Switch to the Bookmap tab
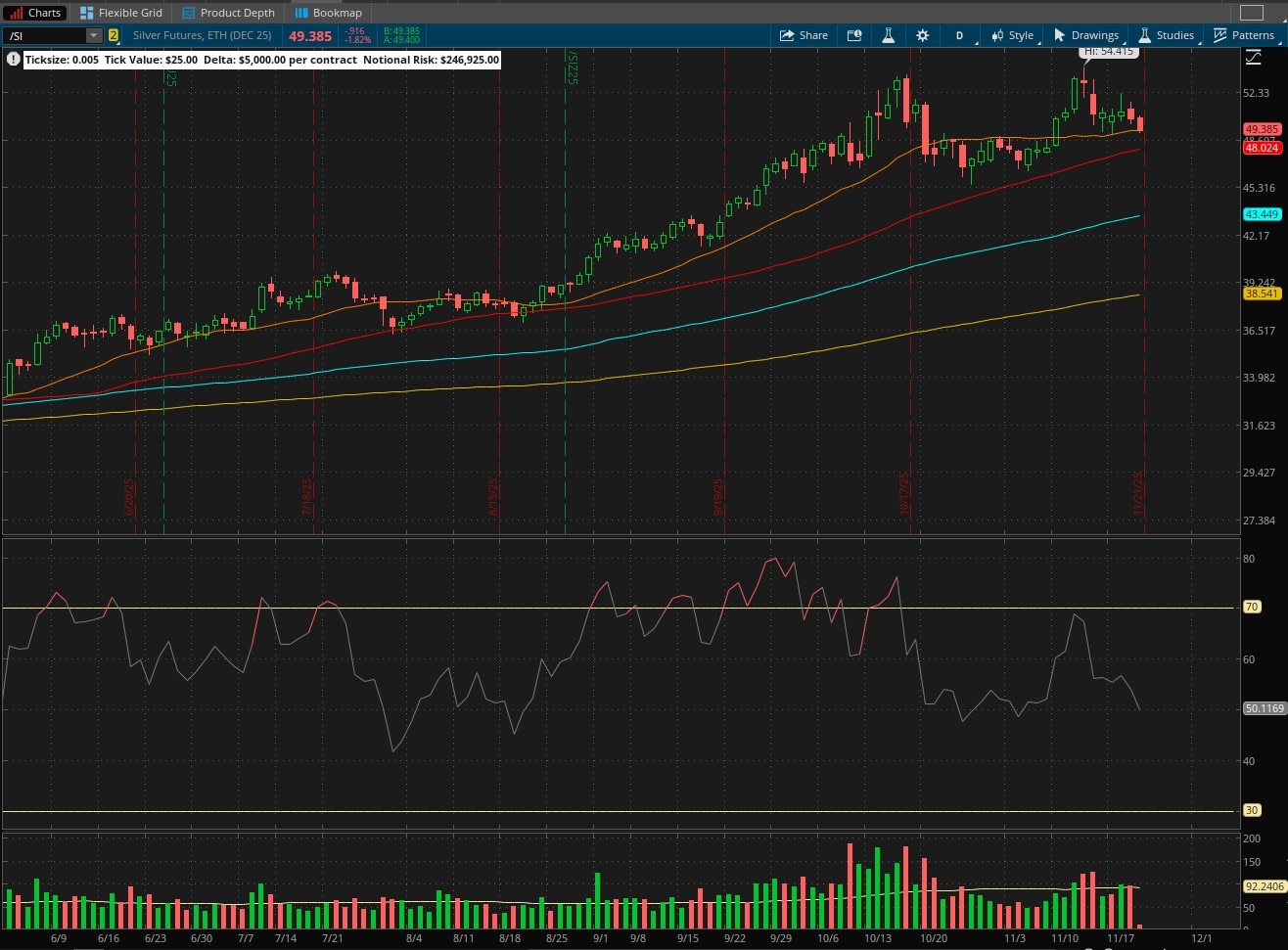The width and height of the screenshot is (1288, 950). point(328,13)
